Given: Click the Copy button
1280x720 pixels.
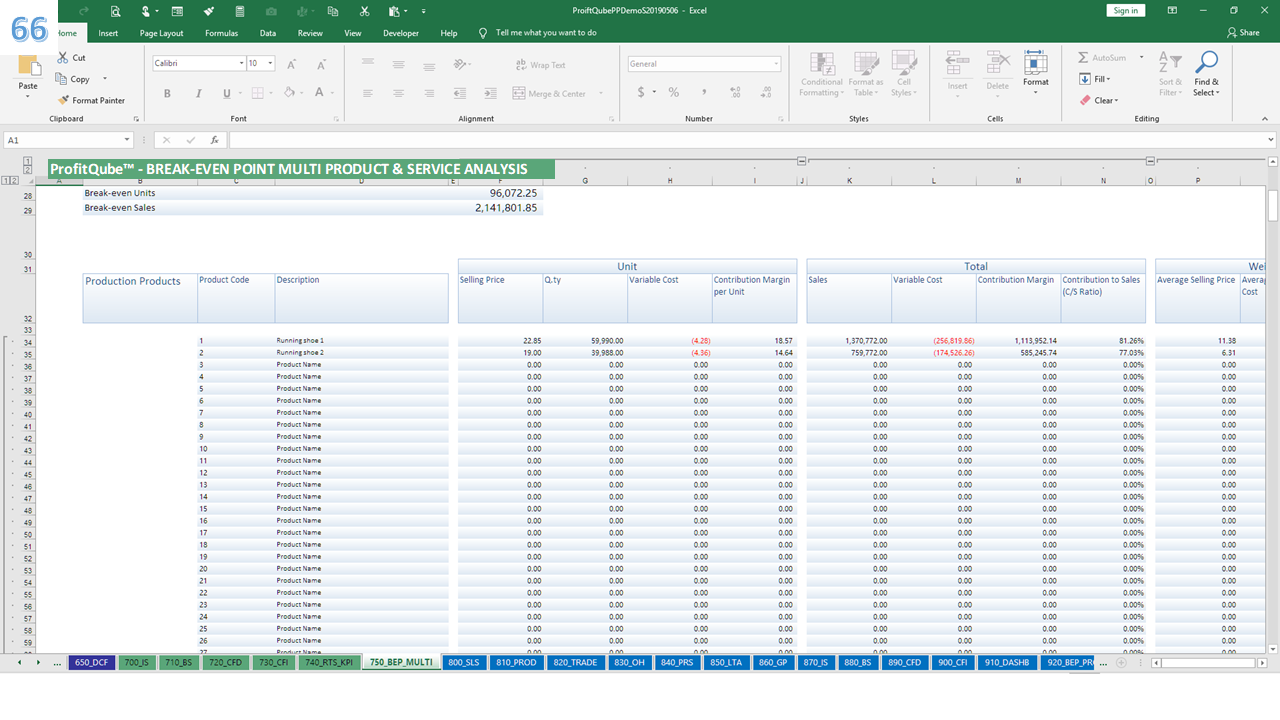Looking at the screenshot, I should click(73, 79).
